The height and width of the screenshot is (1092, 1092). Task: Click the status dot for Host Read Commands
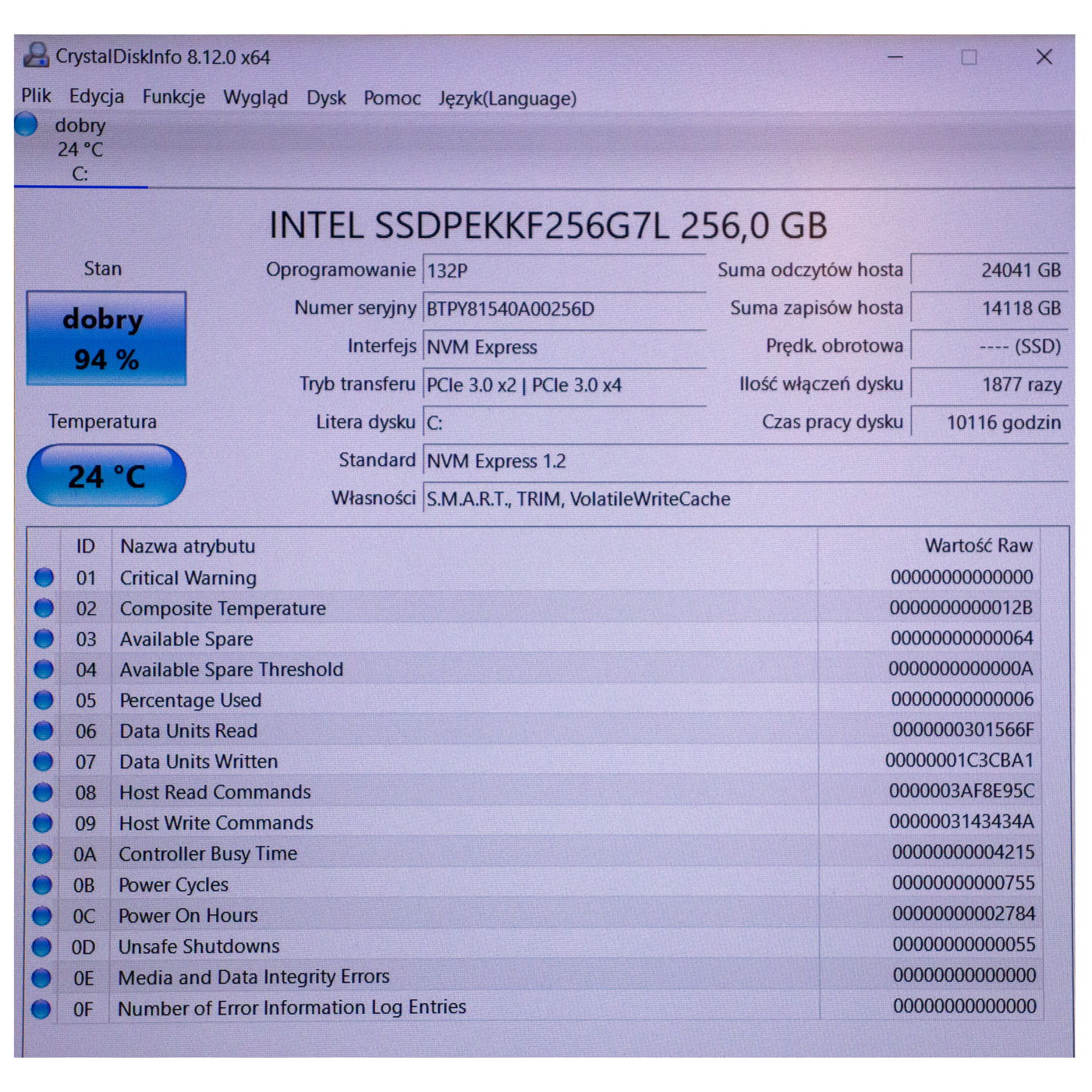coord(43,792)
